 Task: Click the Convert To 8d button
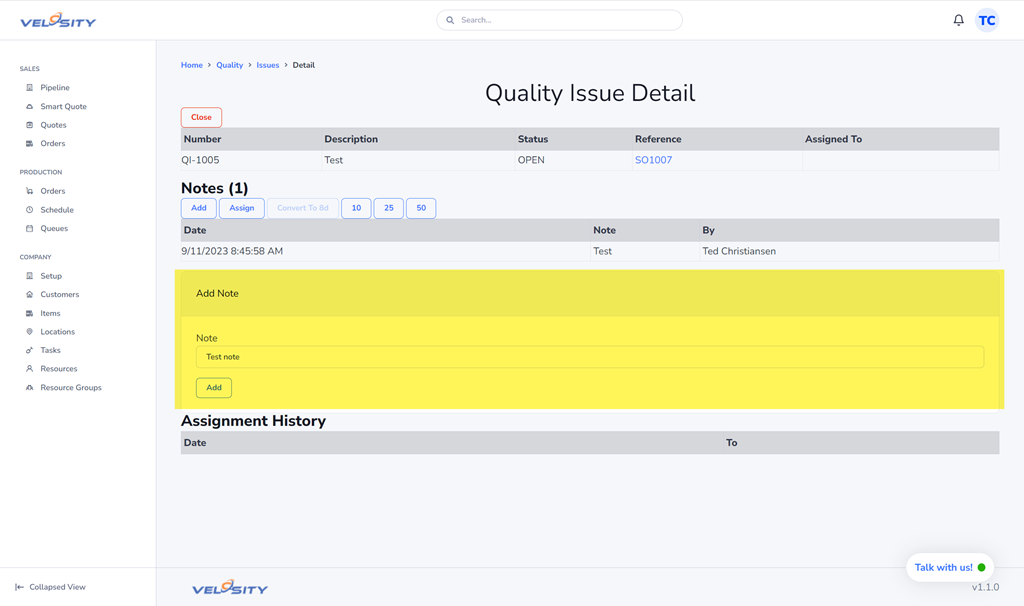303,208
